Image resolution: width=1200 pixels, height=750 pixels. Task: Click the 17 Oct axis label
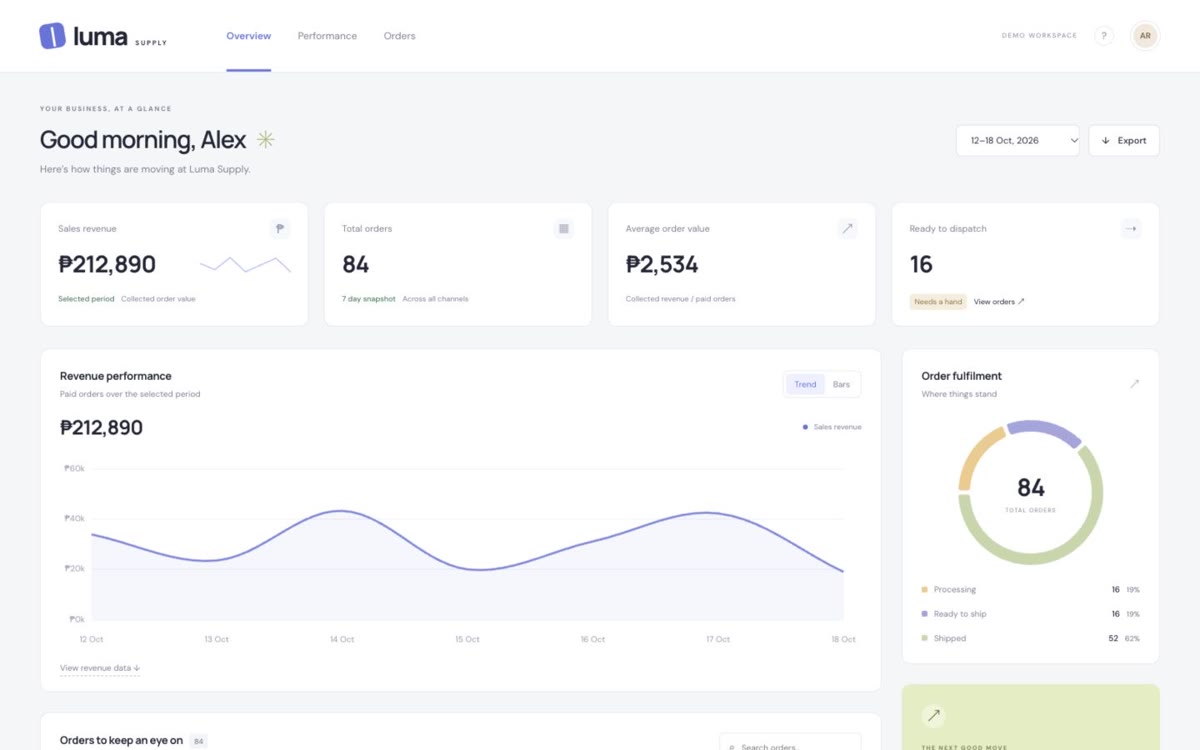click(718, 639)
